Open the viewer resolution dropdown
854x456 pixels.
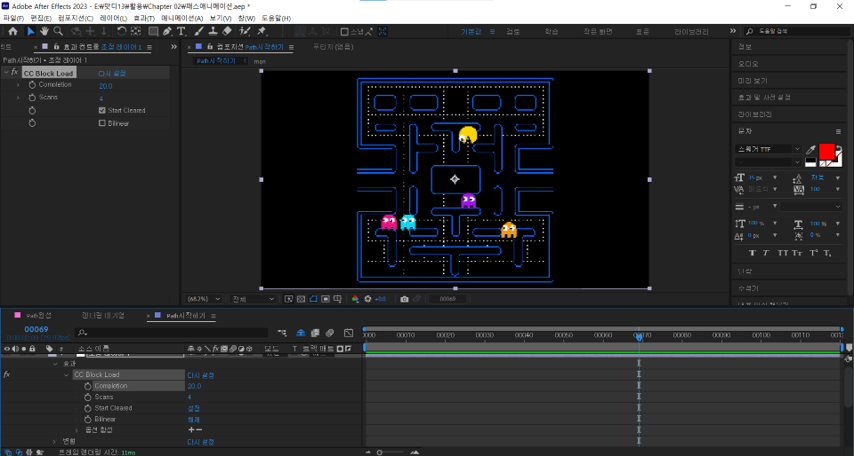pyautogui.click(x=253, y=299)
